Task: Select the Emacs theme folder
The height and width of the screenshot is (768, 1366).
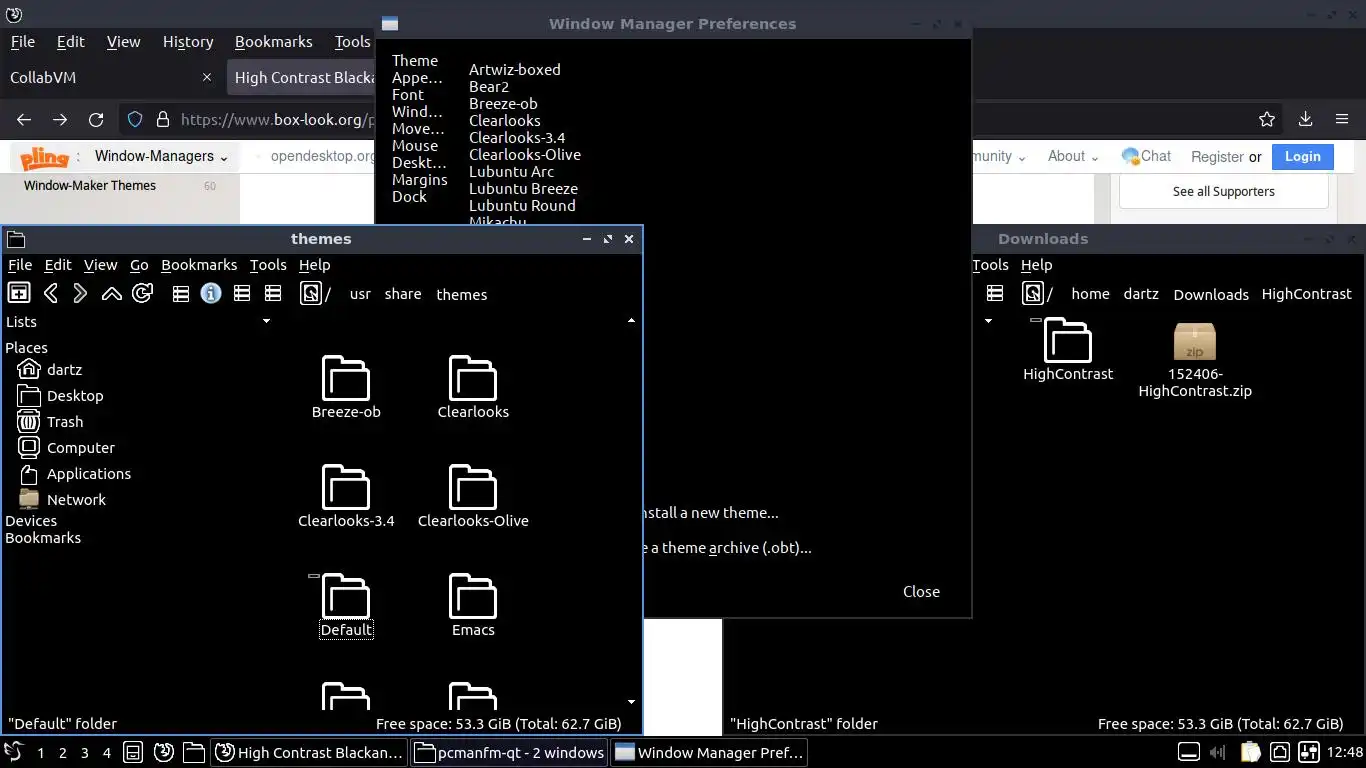Action: point(473,606)
